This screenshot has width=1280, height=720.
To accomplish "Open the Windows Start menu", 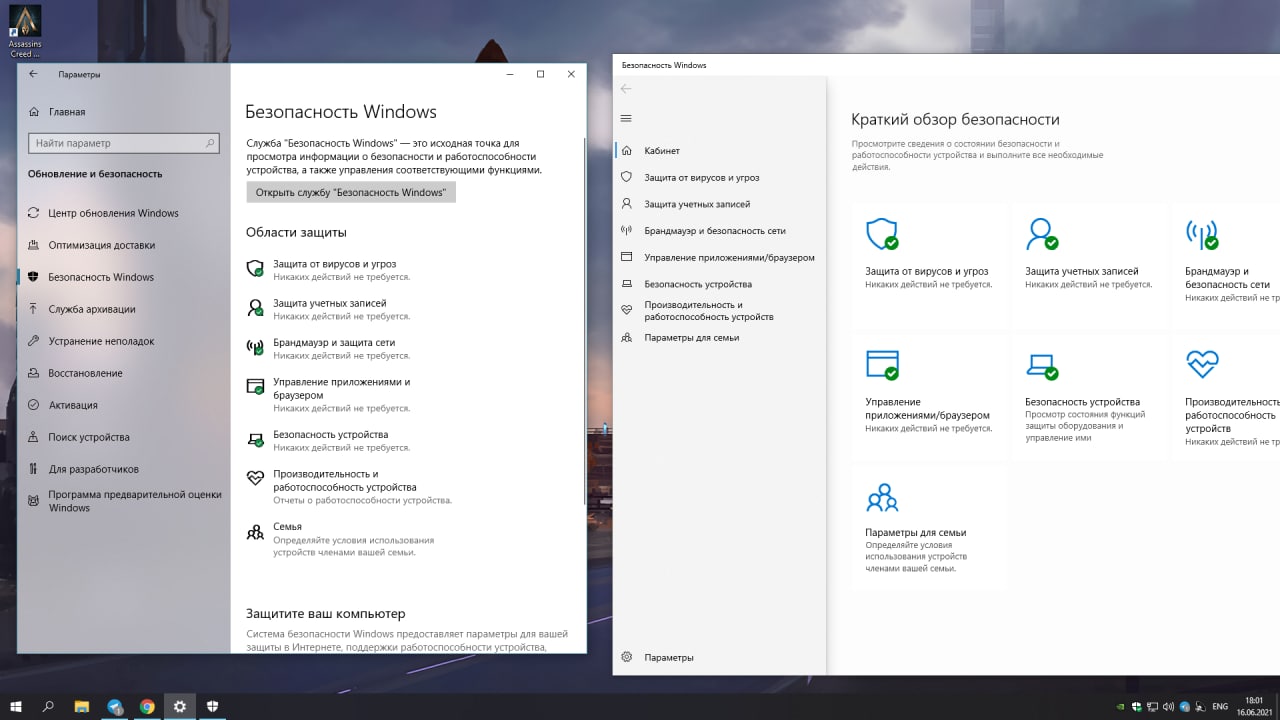I will coord(16,706).
